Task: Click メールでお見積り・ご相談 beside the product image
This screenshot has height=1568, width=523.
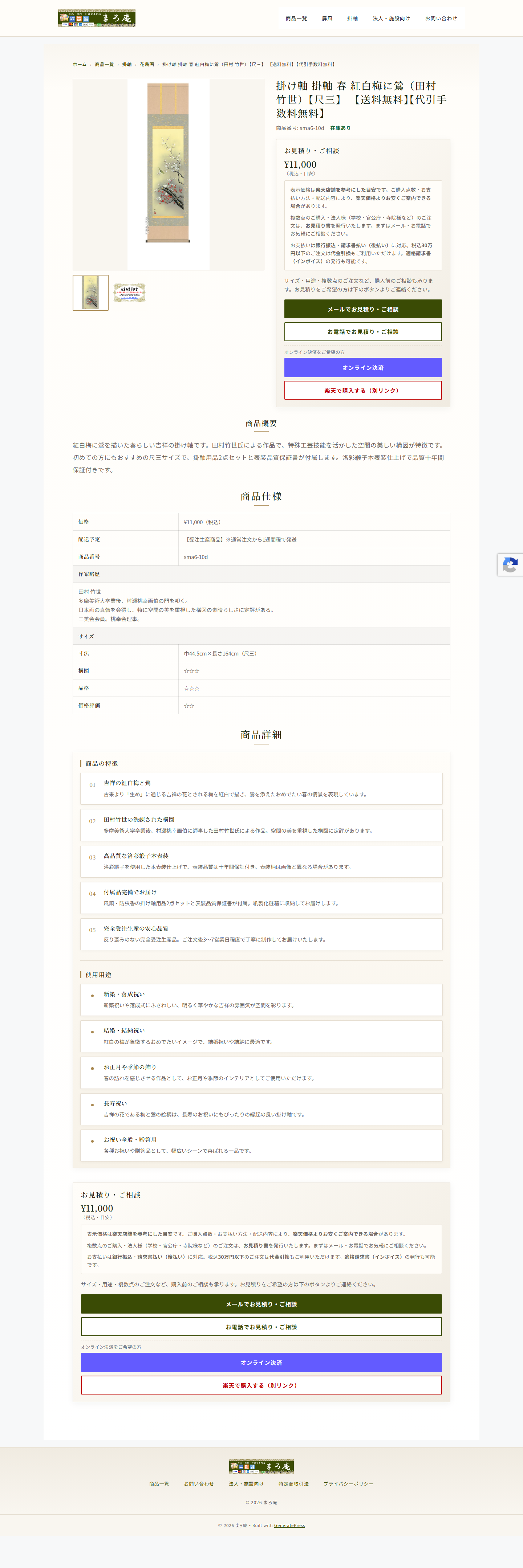Action: coord(363,309)
